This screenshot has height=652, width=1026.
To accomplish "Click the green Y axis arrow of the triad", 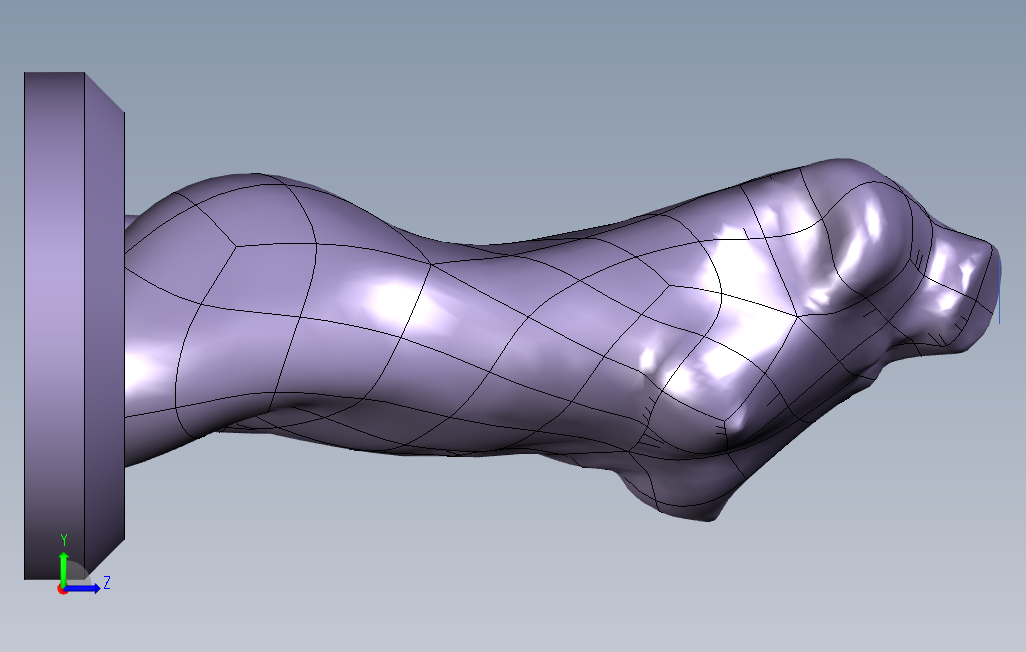I will point(63,570).
